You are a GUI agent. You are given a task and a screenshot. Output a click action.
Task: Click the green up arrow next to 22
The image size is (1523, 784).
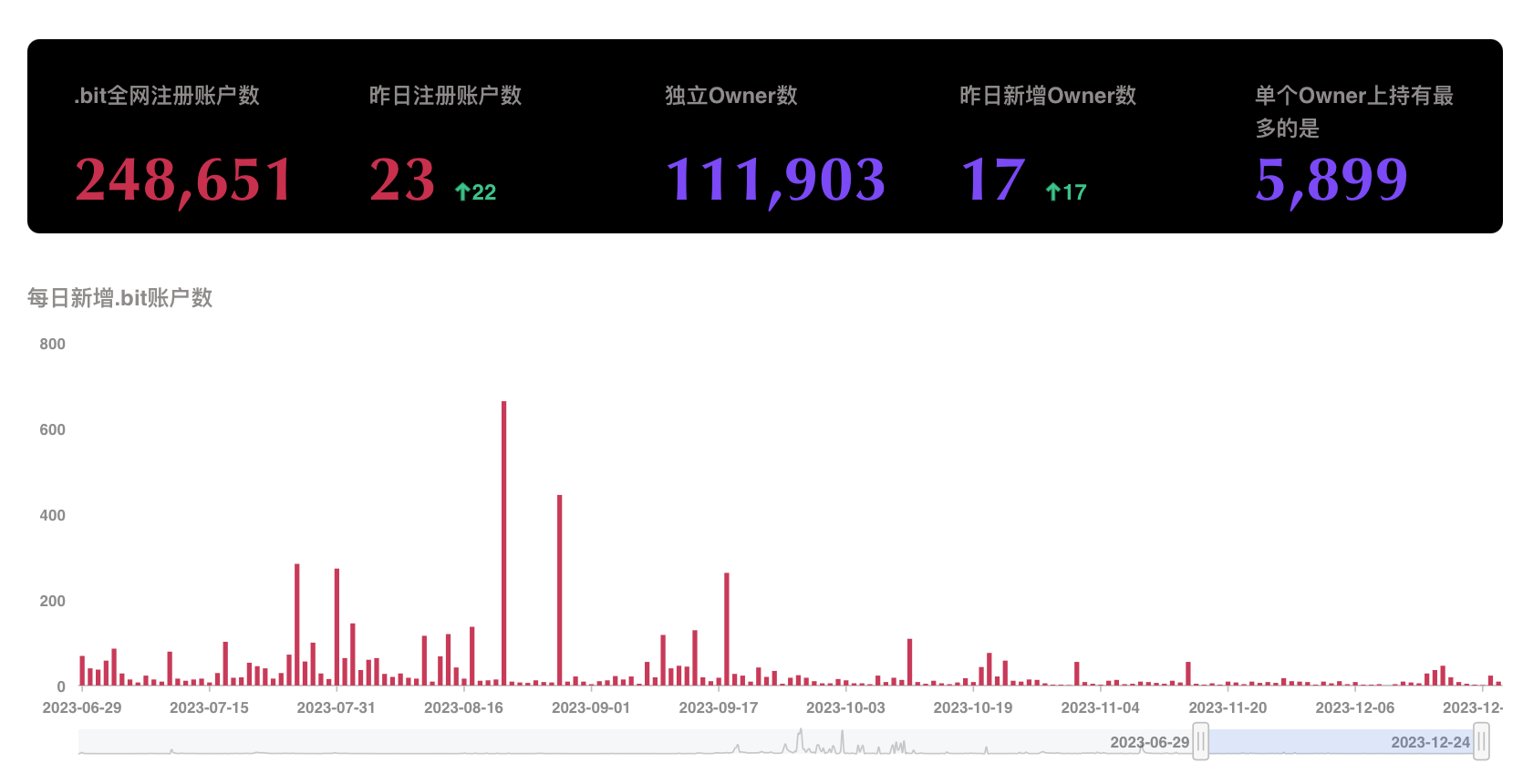point(462,191)
